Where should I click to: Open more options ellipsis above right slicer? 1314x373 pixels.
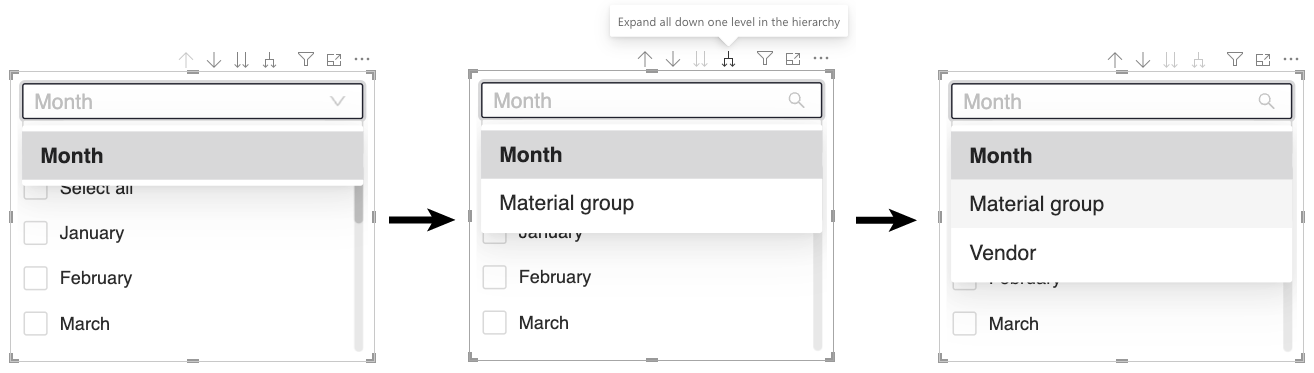(x=1291, y=60)
